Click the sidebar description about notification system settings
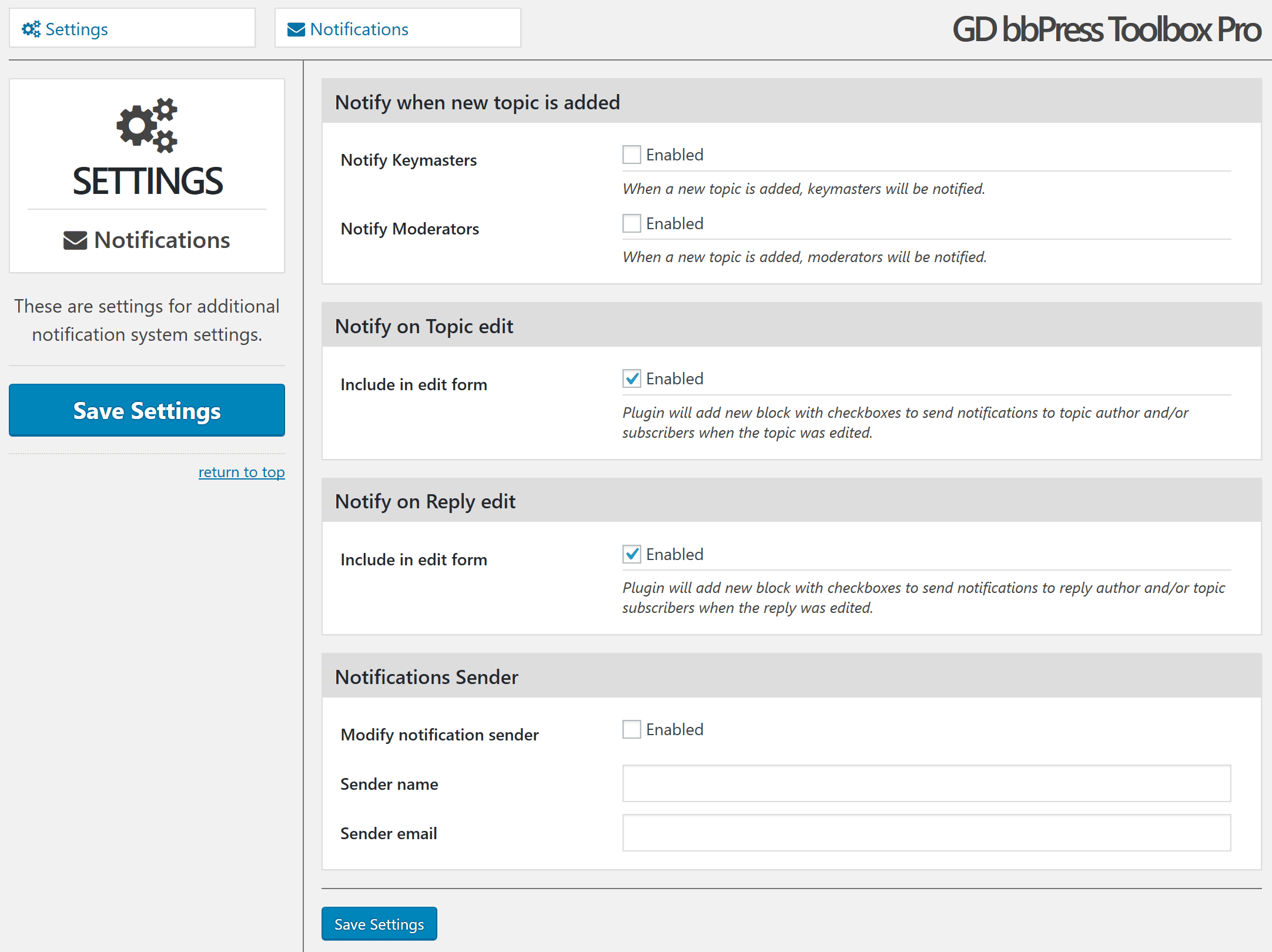The height and width of the screenshot is (952, 1272). (x=147, y=320)
